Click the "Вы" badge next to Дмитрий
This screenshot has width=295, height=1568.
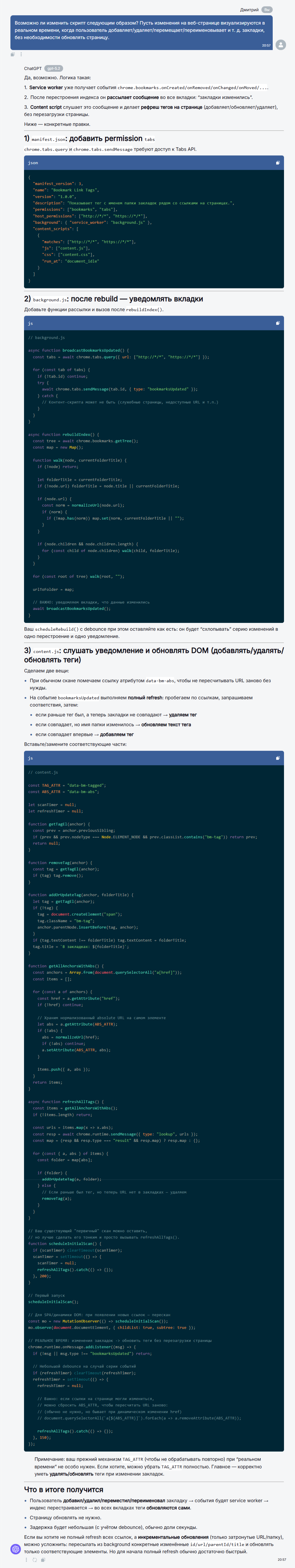point(267,10)
